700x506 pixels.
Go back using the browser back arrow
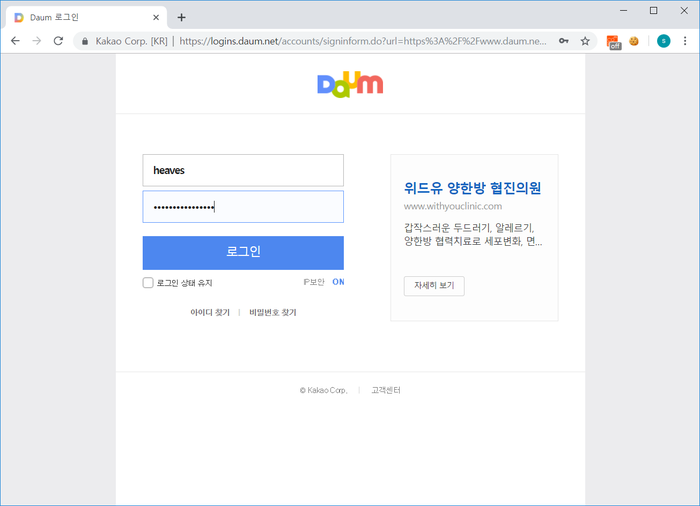click(x=15, y=41)
